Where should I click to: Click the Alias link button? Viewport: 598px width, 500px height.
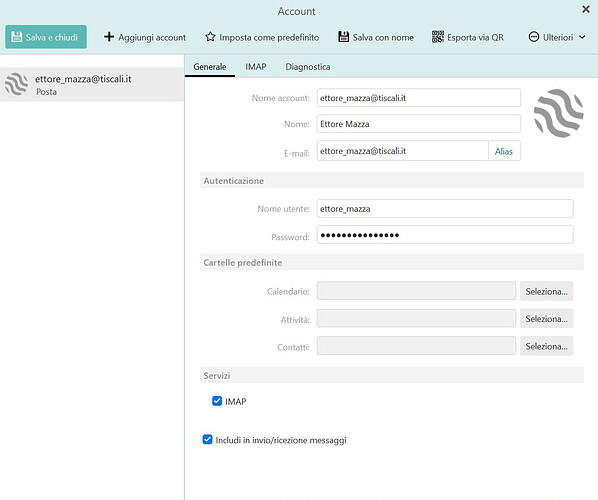(504, 151)
